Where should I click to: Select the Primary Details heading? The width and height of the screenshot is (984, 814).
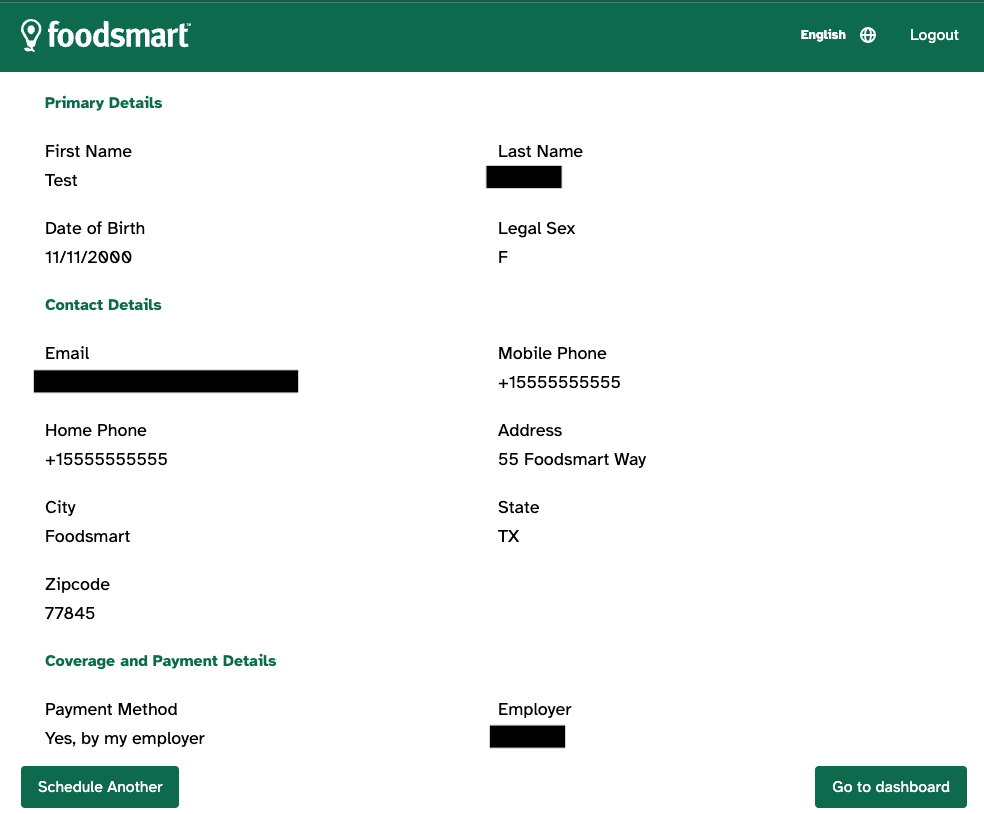point(104,103)
